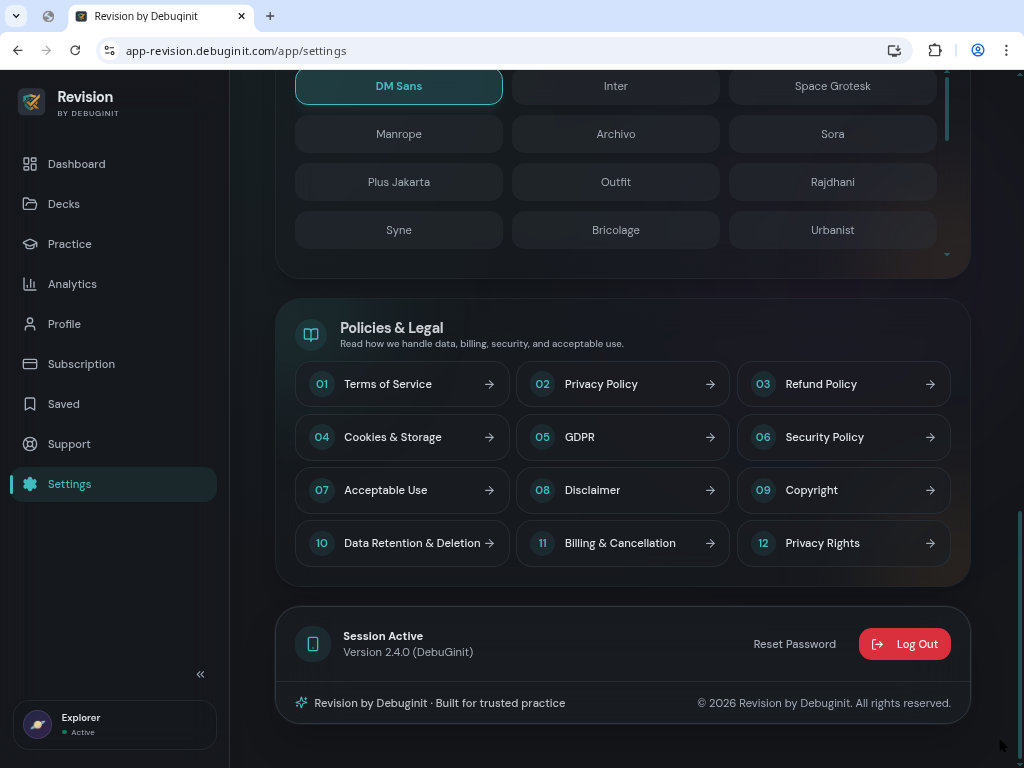The height and width of the screenshot is (768, 1024).
Task: Switch to the Manrope font
Action: [x=398, y=134]
